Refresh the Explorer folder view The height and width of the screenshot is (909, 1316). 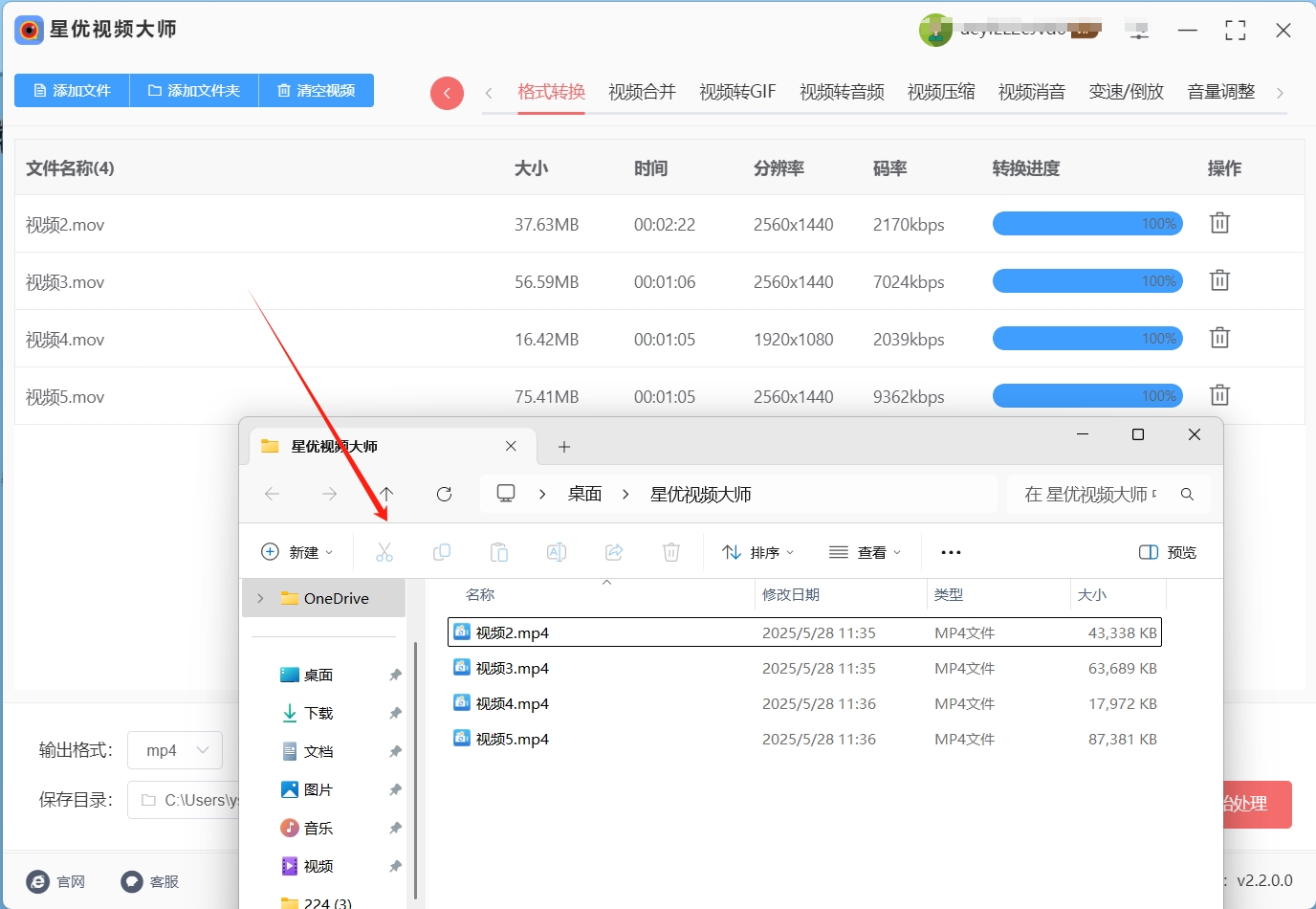444,494
